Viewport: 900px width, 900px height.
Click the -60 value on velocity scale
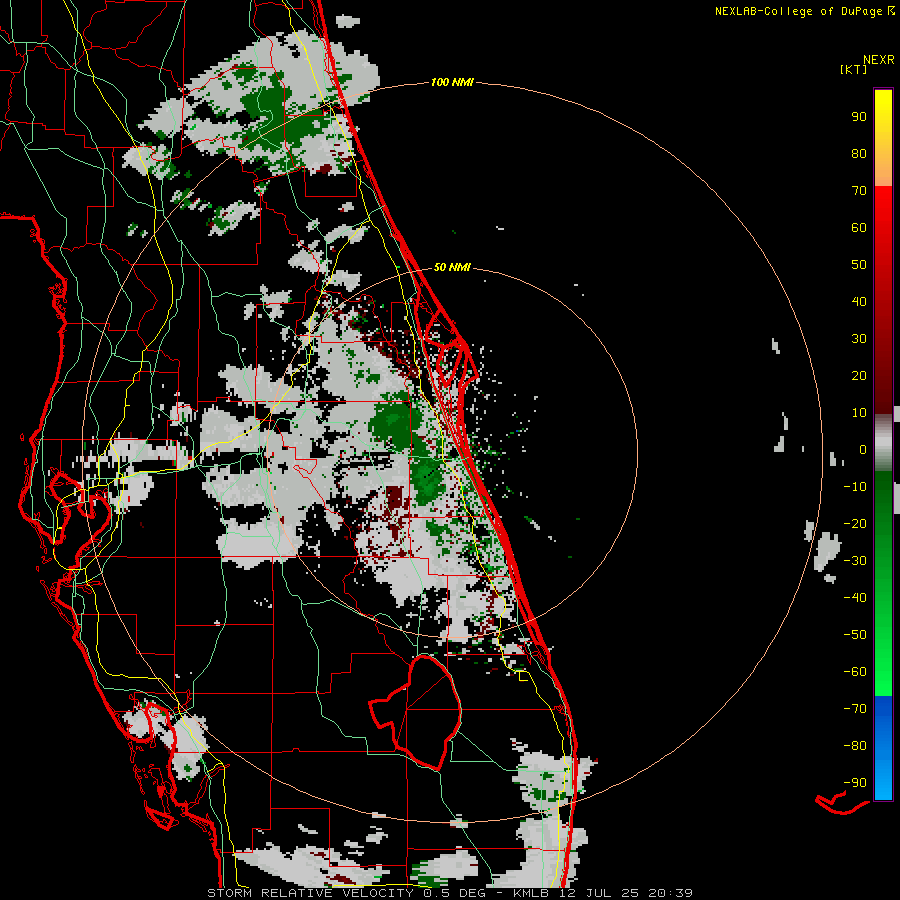tap(855, 672)
